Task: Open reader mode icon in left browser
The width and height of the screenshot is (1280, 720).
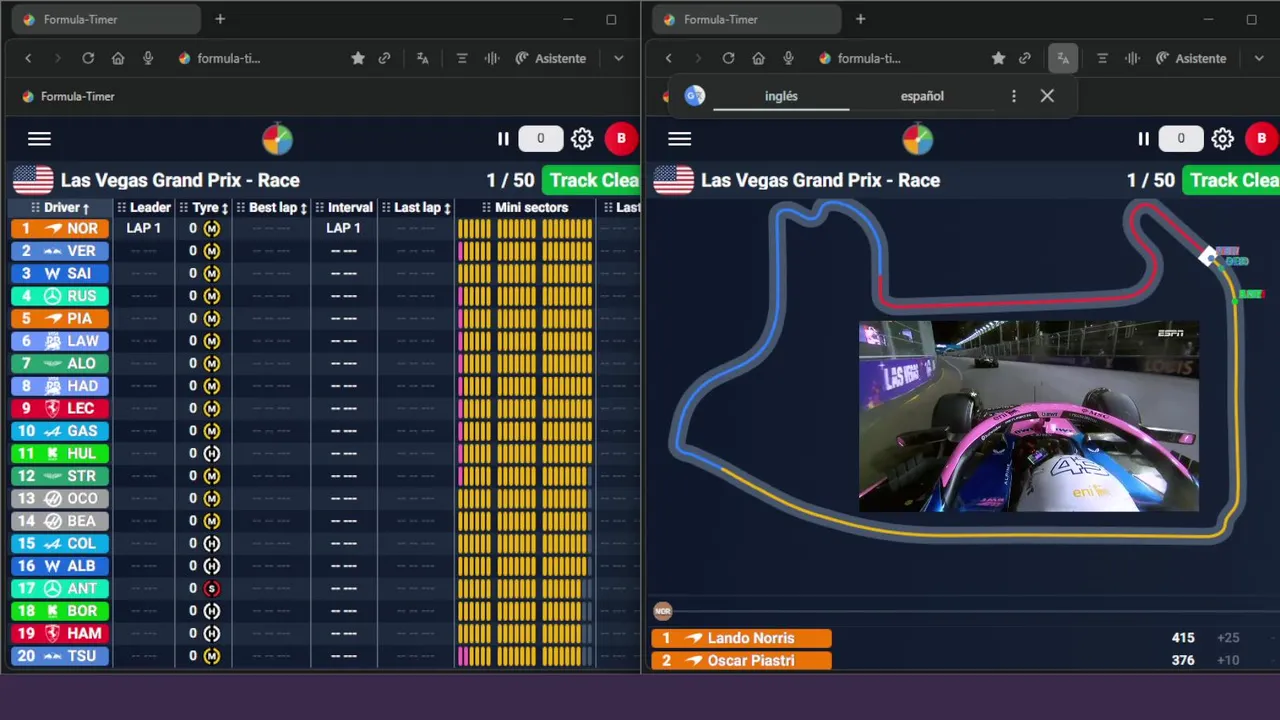Action: [x=462, y=58]
